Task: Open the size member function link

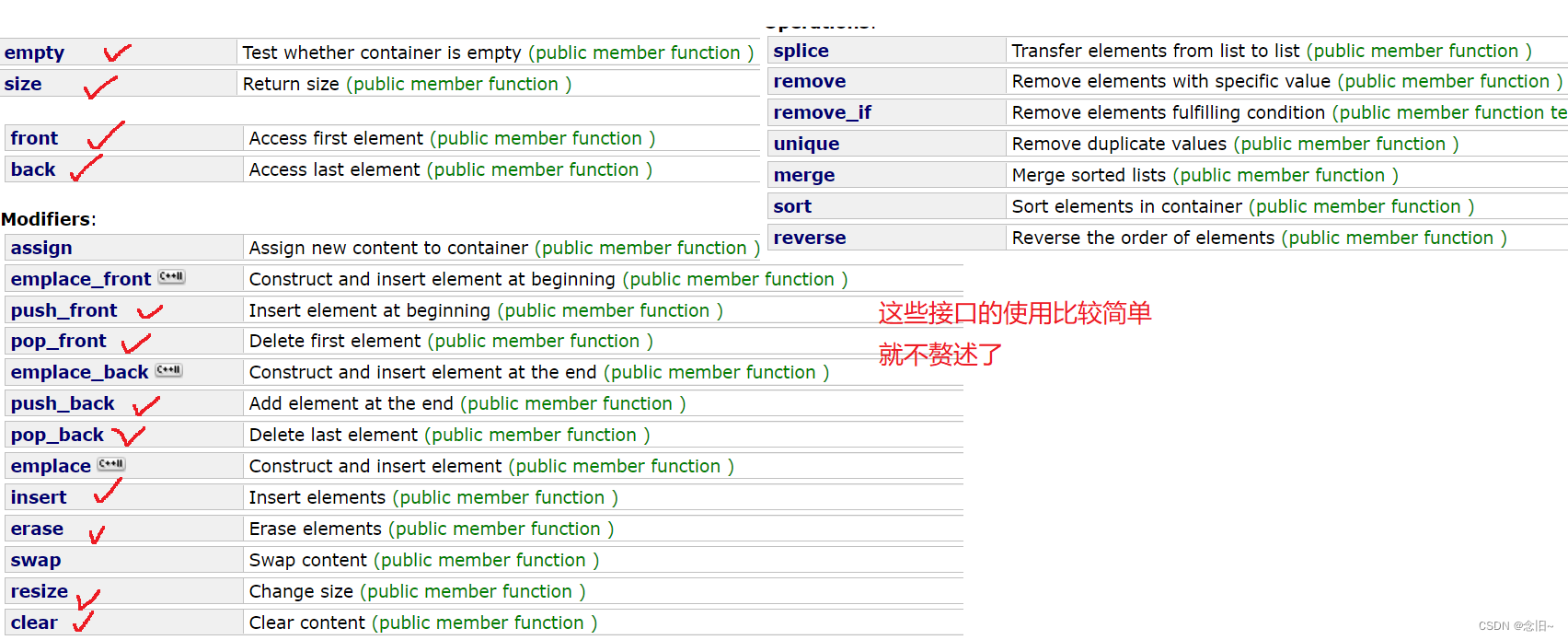Action: coord(23,84)
